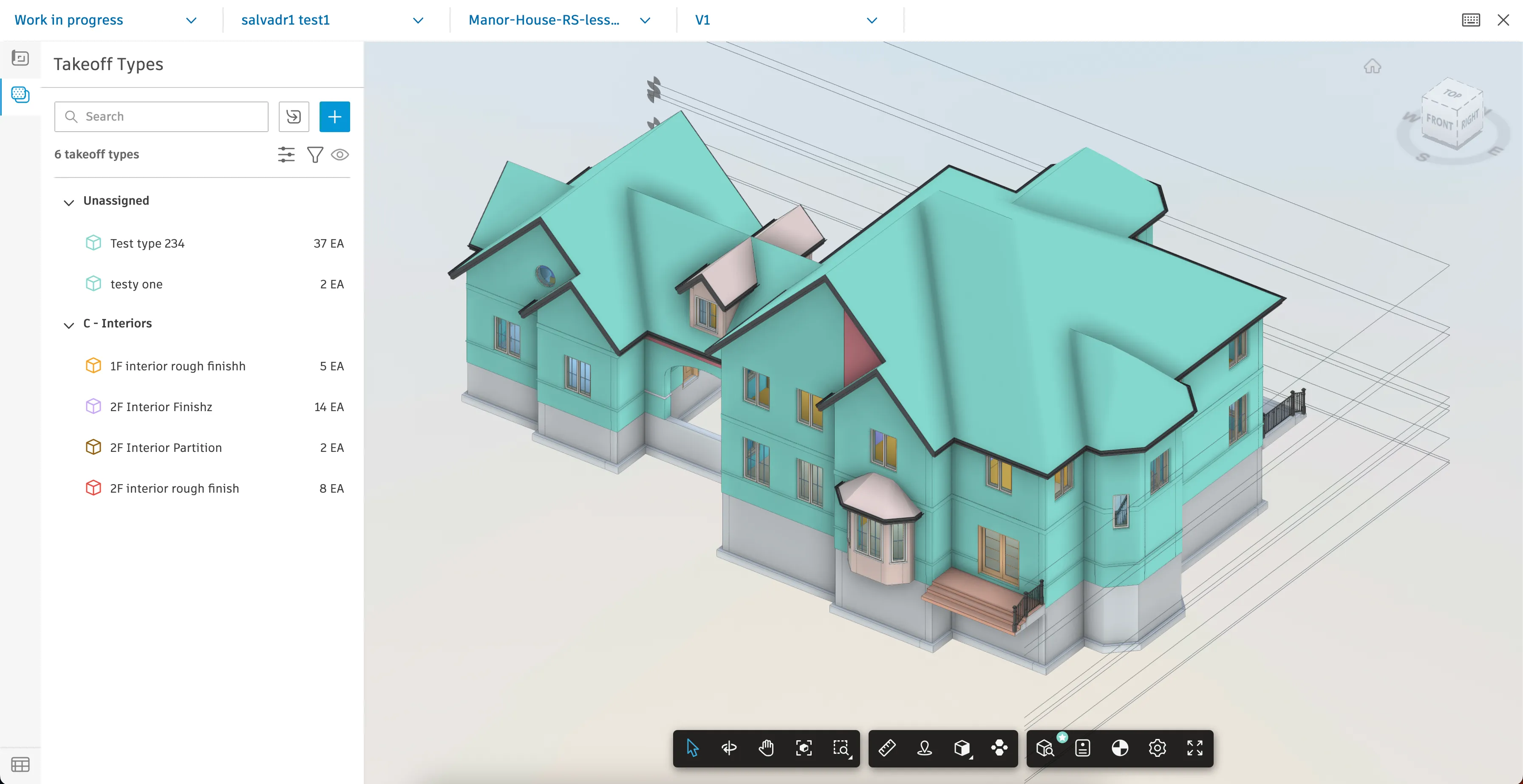Screen dimensions: 1523x784
Task: Collapse the C - Interiors group
Action: 68,324
